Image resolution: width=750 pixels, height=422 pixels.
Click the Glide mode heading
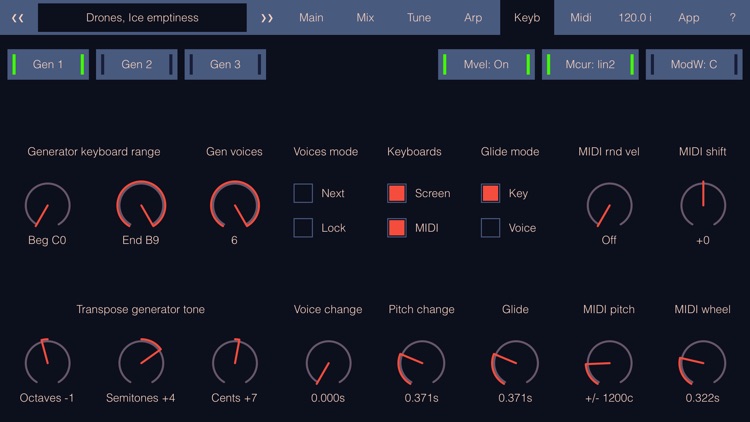click(510, 152)
